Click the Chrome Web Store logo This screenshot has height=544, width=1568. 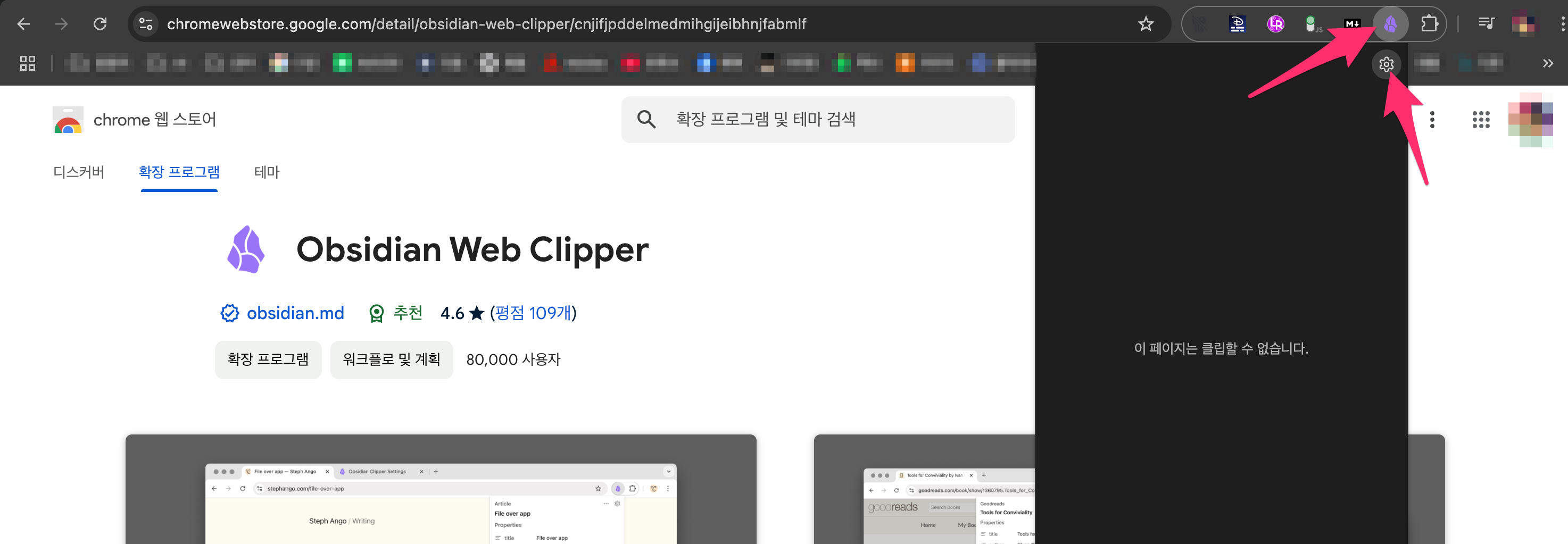[x=68, y=120]
